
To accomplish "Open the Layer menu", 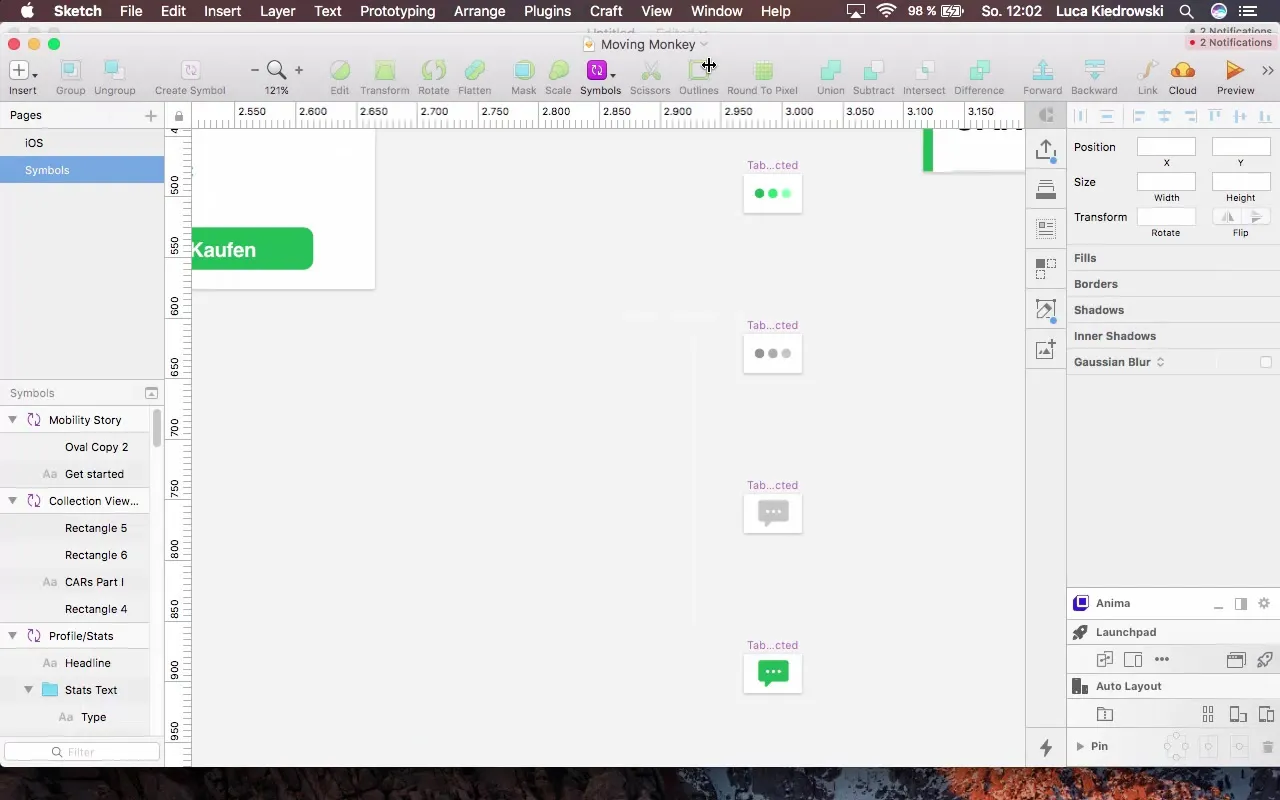I will [277, 11].
